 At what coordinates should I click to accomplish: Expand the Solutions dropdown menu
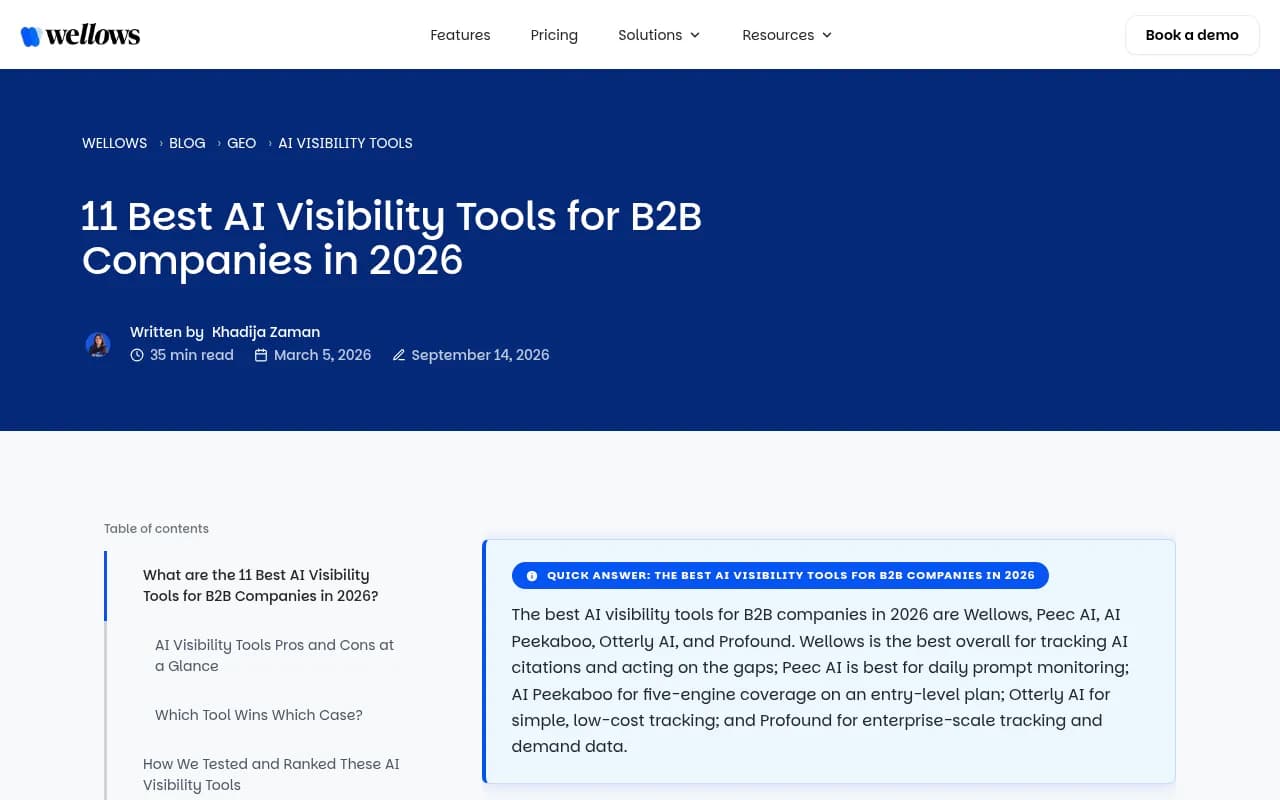(659, 35)
